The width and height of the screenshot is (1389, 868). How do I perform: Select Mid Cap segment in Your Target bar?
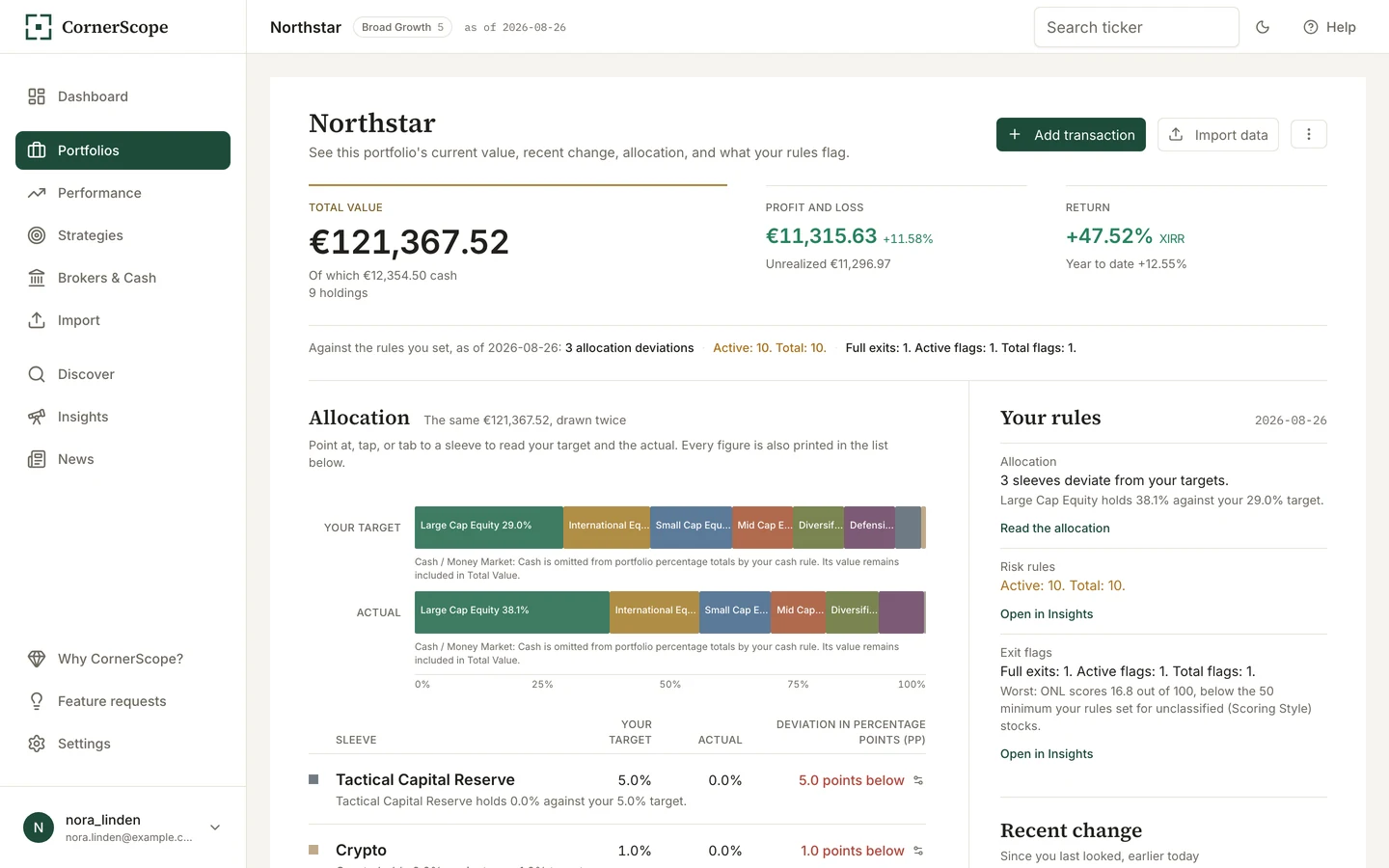click(763, 528)
